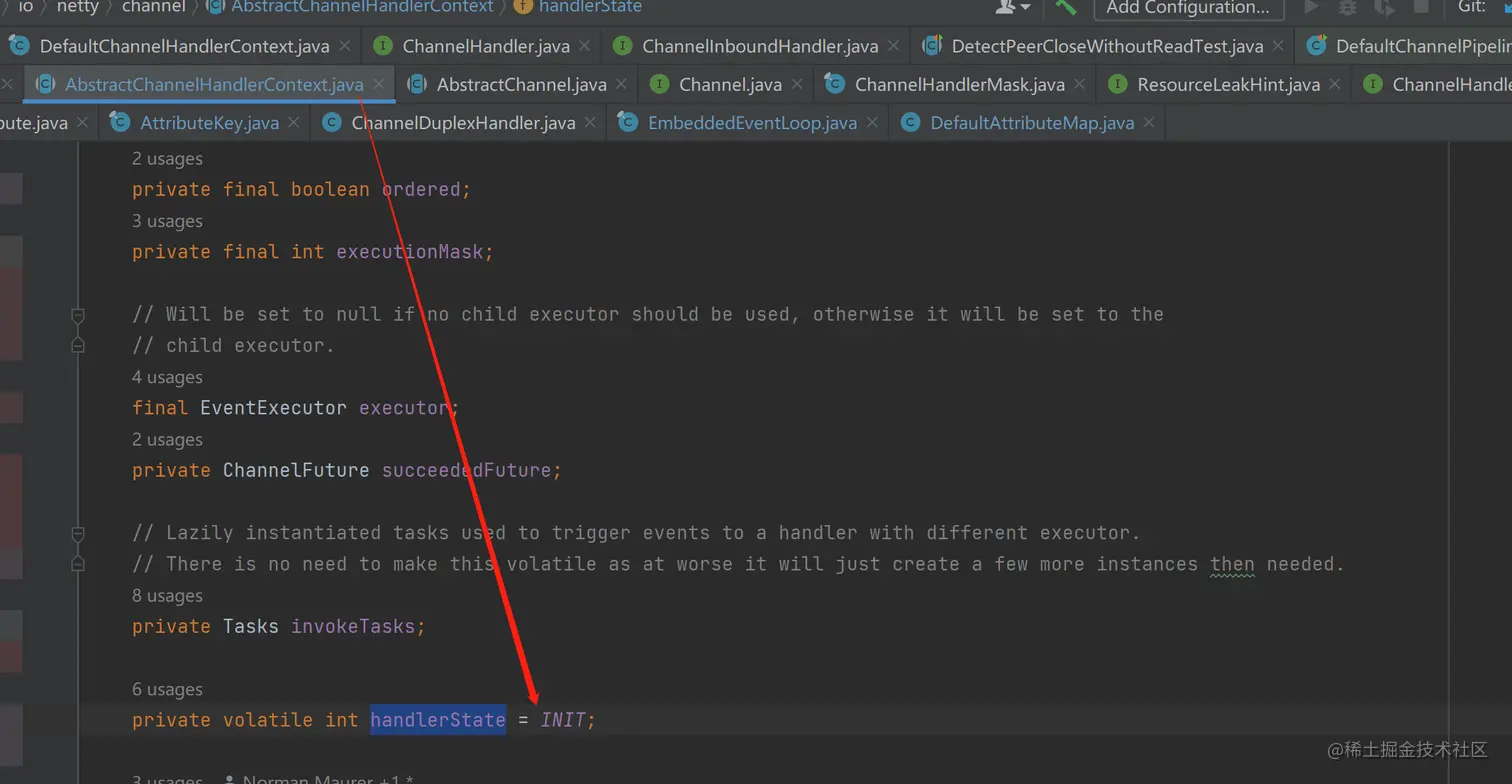
Task: Click fold end marker beside "There is no need" line
Action: (78, 564)
